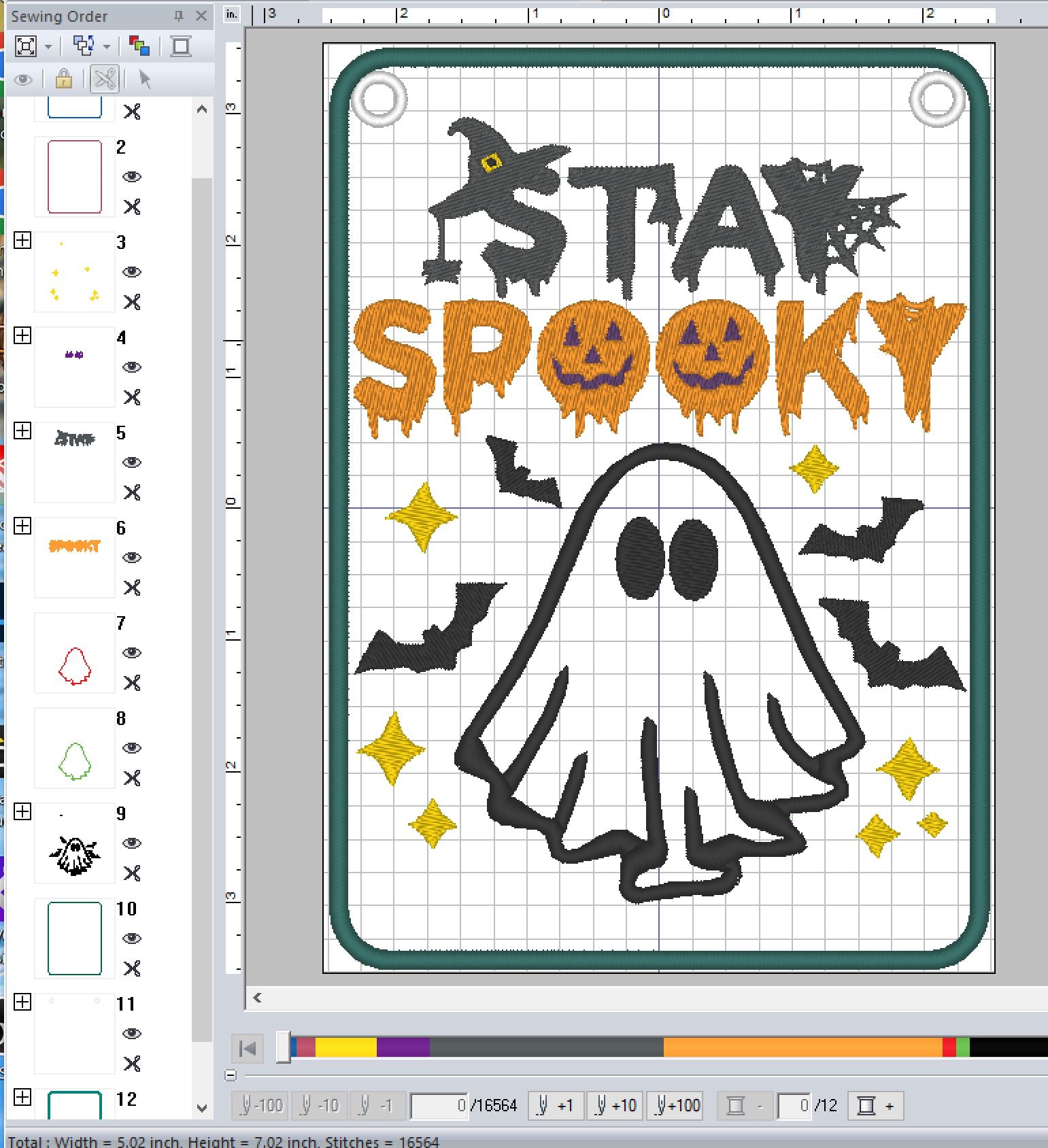Click the overlapping color squares icon
The height and width of the screenshot is (1148, 1048).
click(x=139, y=46)
